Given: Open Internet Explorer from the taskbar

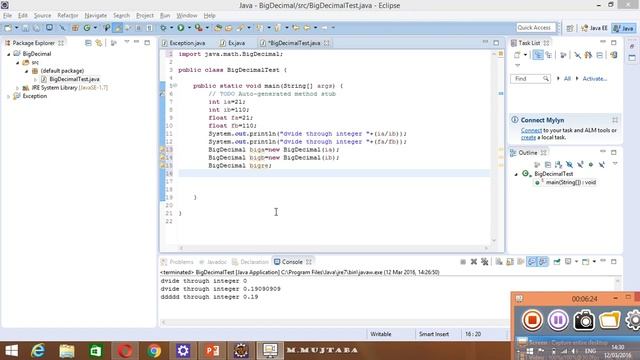Looking at the screenshot, I should [38, 351].
